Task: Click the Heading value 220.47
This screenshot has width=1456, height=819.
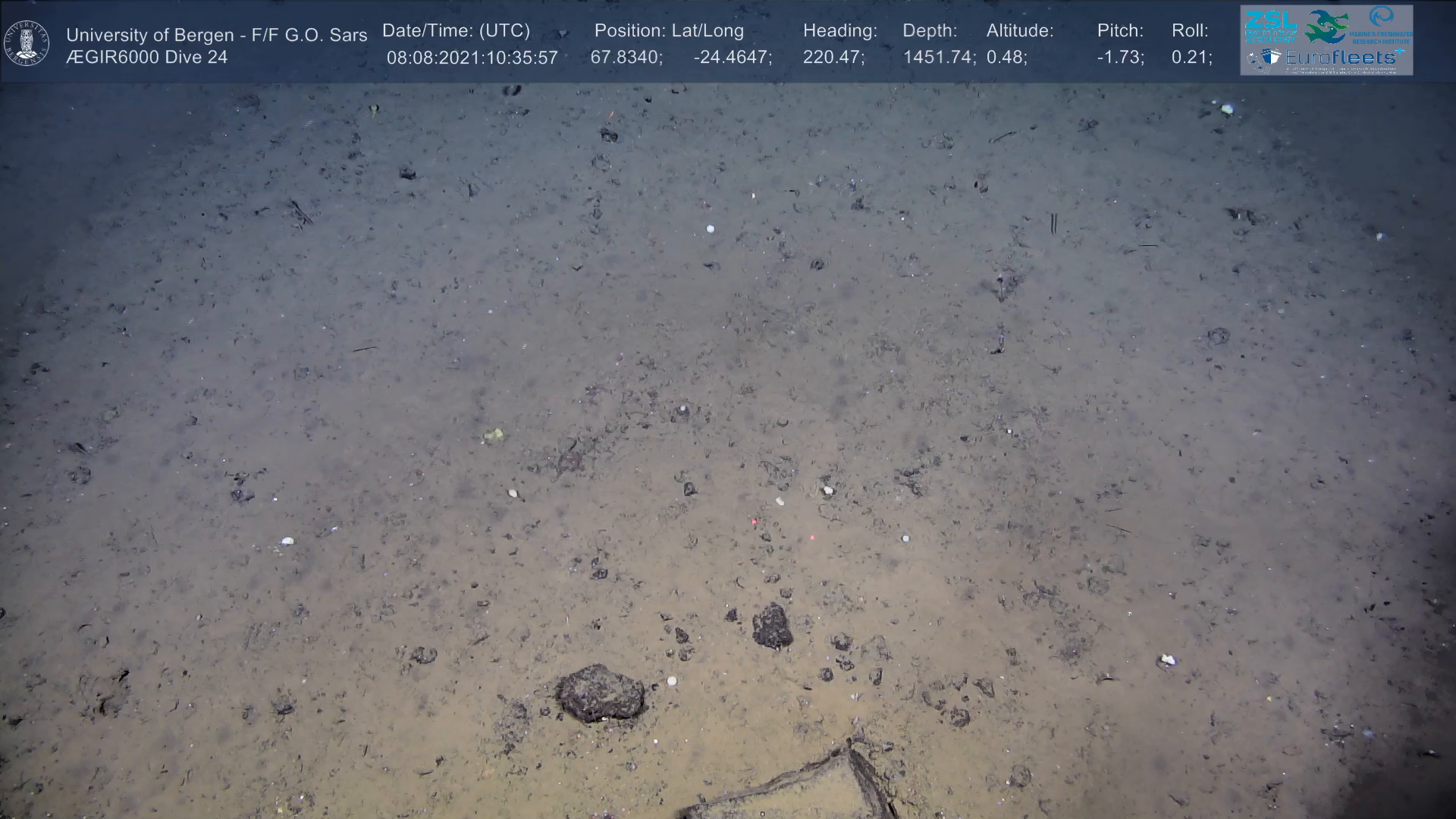Action: click(833, 58)
